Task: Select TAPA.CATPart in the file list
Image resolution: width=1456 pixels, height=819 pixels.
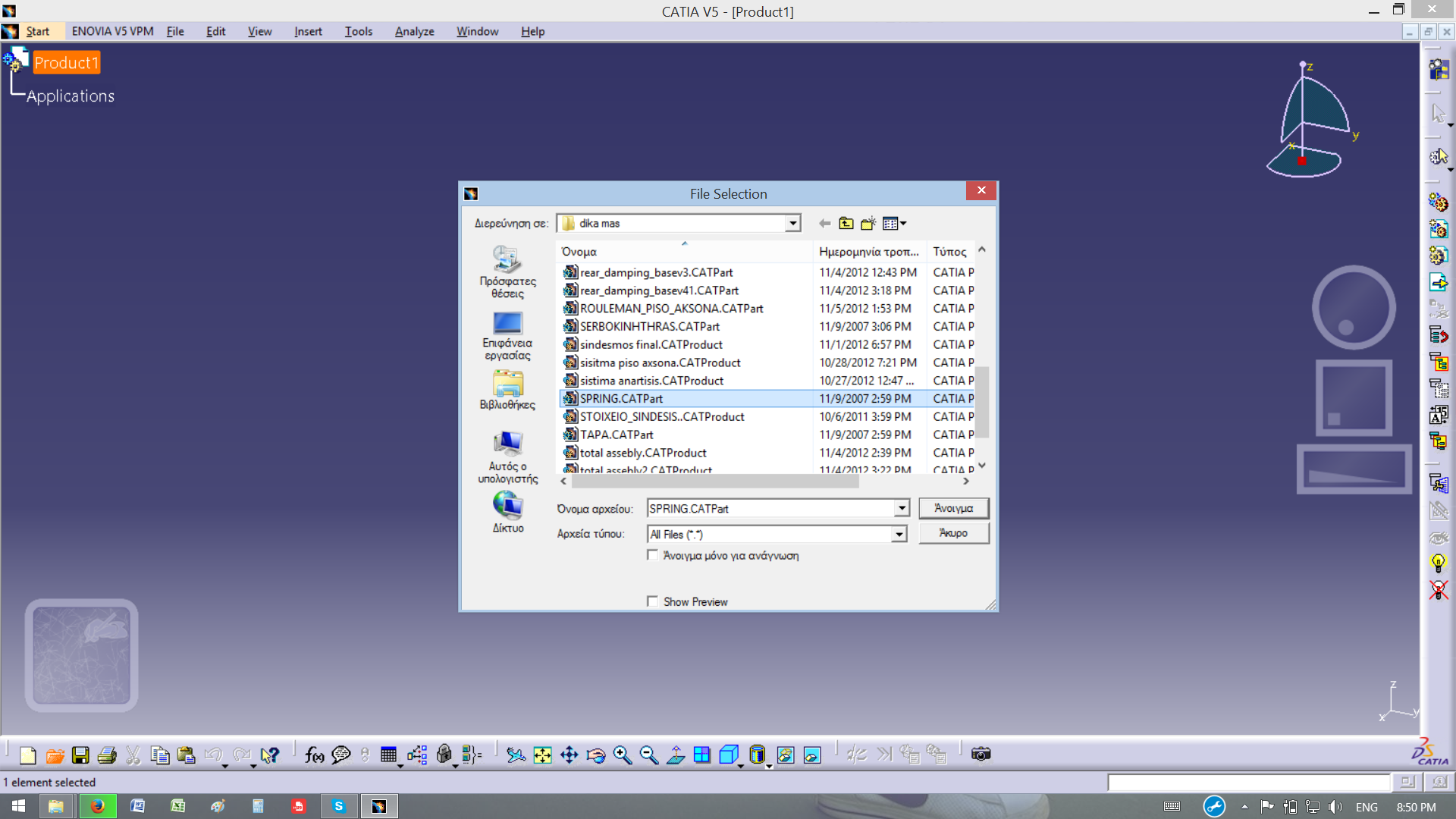Action: tap(616, 435)
